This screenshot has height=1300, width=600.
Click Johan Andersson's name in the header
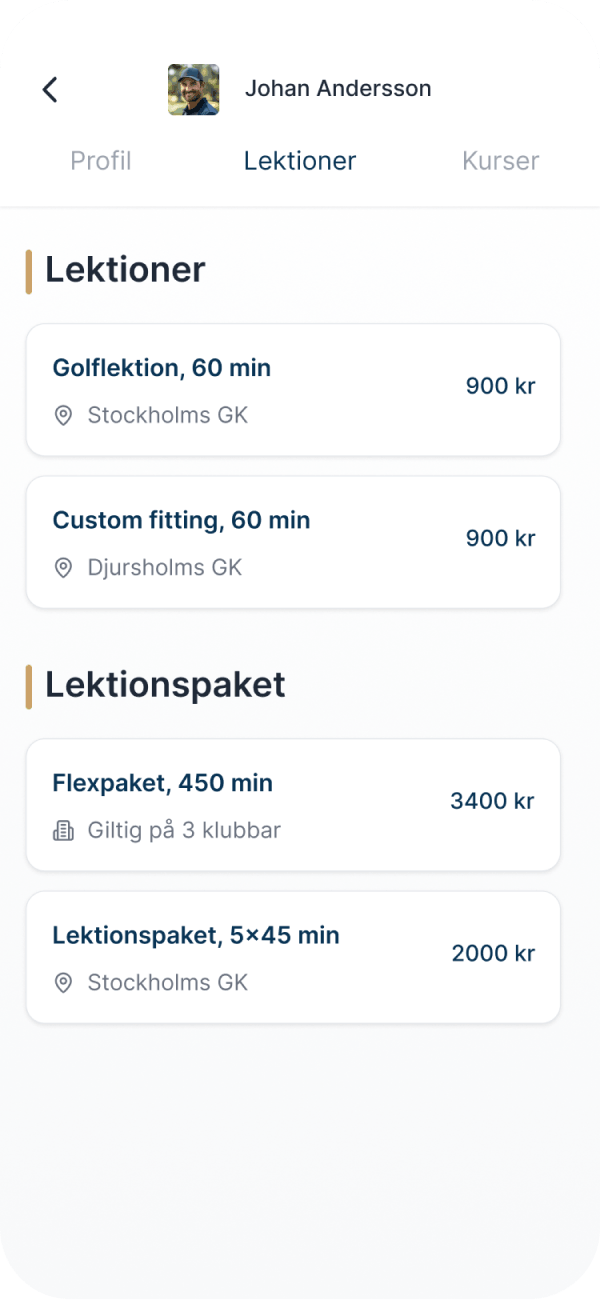pyautogui.click(x=337, y=88)
